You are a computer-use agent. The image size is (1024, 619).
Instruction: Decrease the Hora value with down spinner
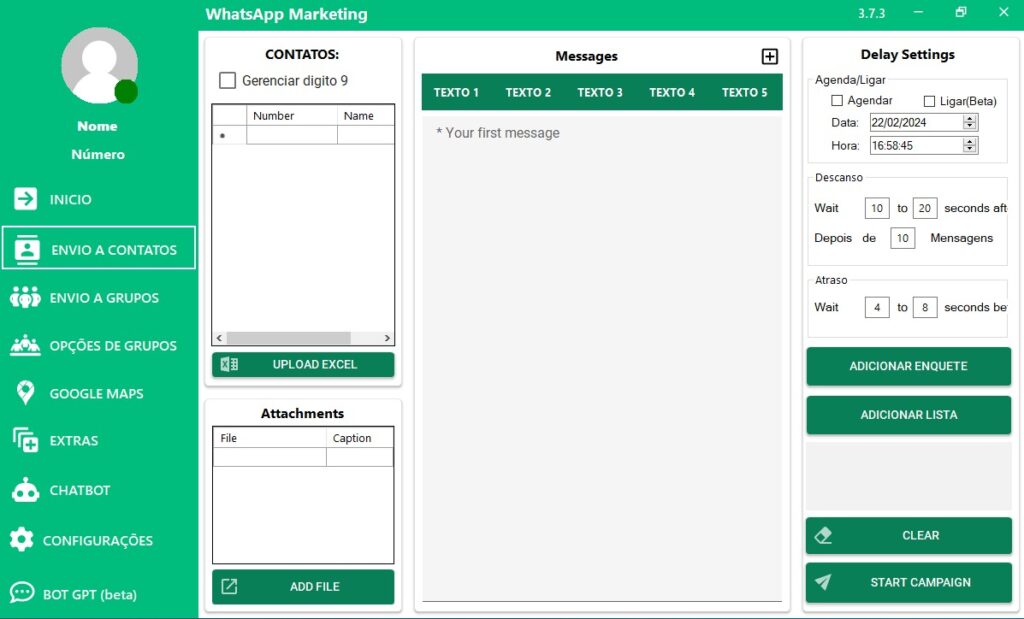coord(970,149)
